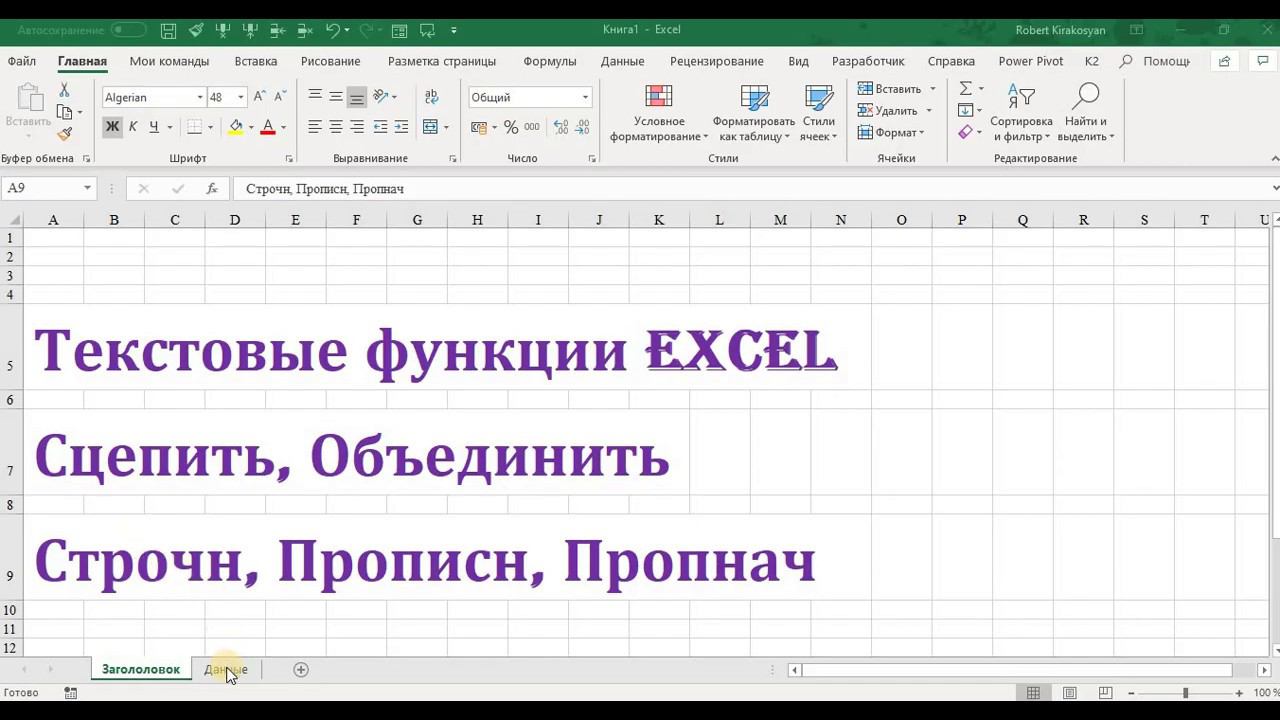Open the Insert Function fx dialog
Viewport: 1280px width, 720px height.
click(x=212, y=188)
